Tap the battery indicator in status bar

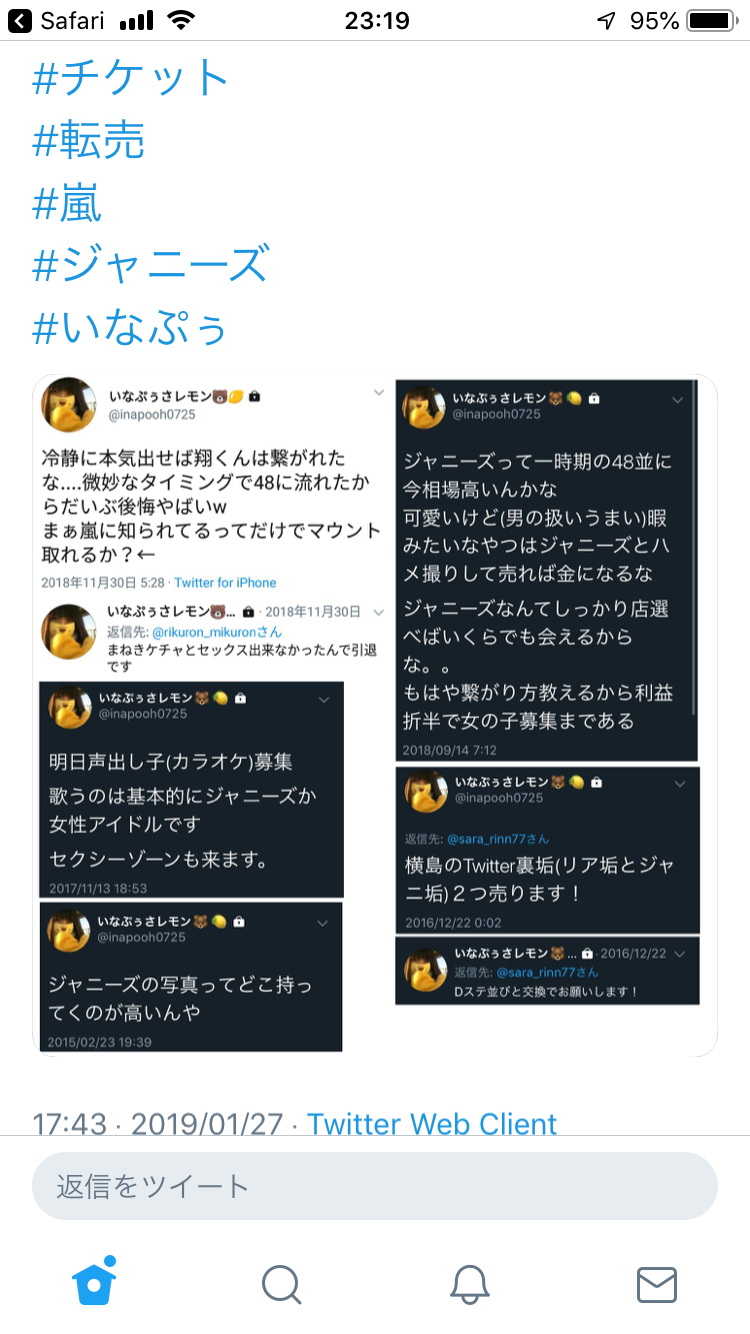coord(711,20)
